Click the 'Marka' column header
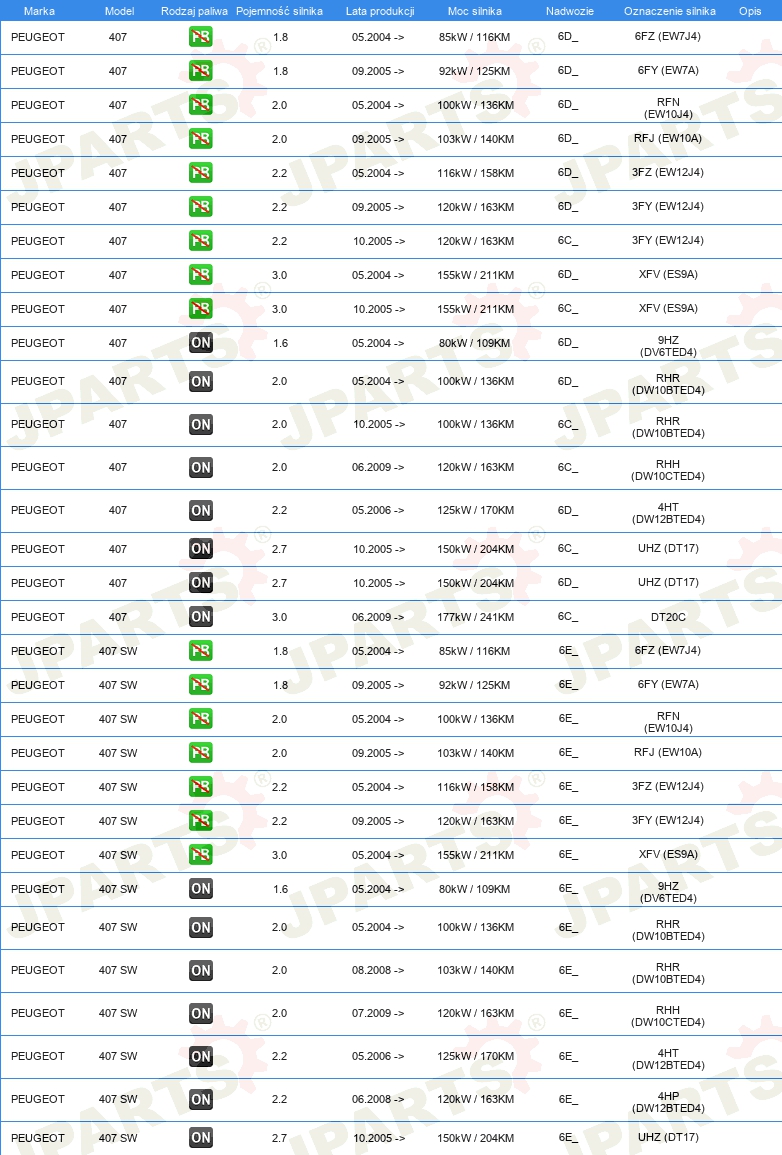 click(39, 11)
